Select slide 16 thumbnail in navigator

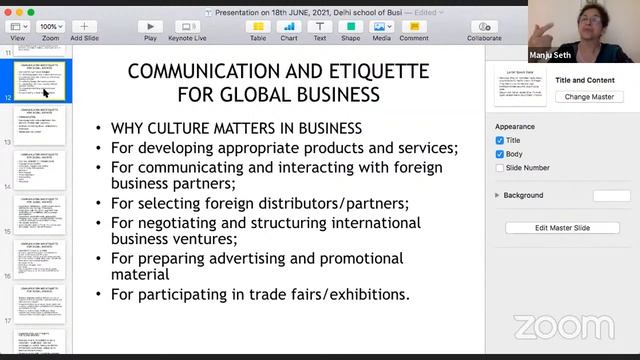[39, 260]
